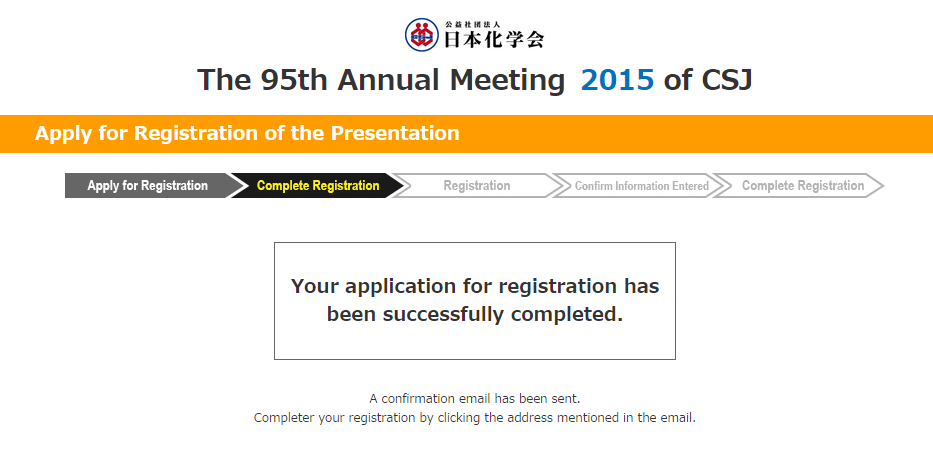Click the empty right side of the orange banner

pyautogui.click(x=750, y=133)
